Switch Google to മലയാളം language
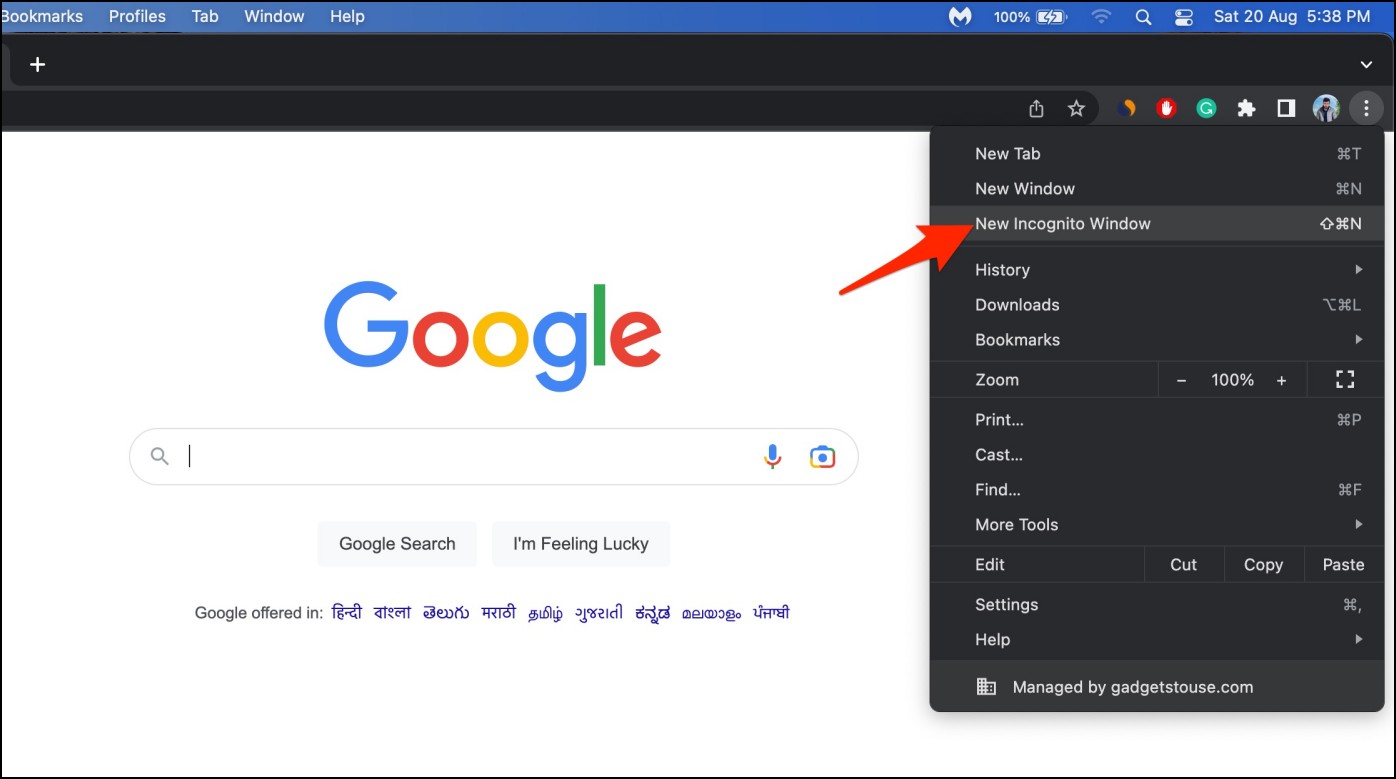The height and width of the screenshot is (779, 1396). [x=712, y=614]
